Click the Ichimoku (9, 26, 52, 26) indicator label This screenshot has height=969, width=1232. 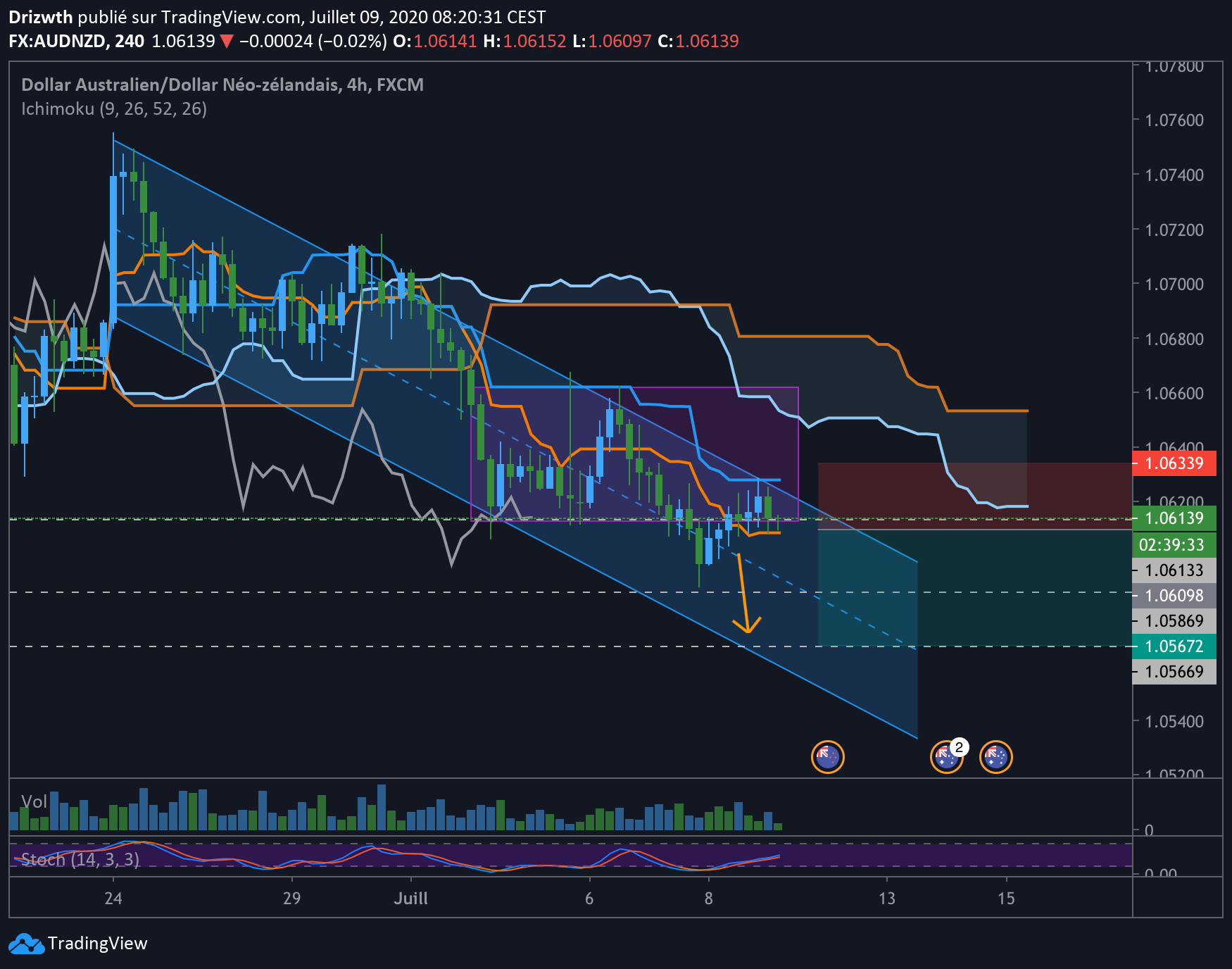click(114, 109)
